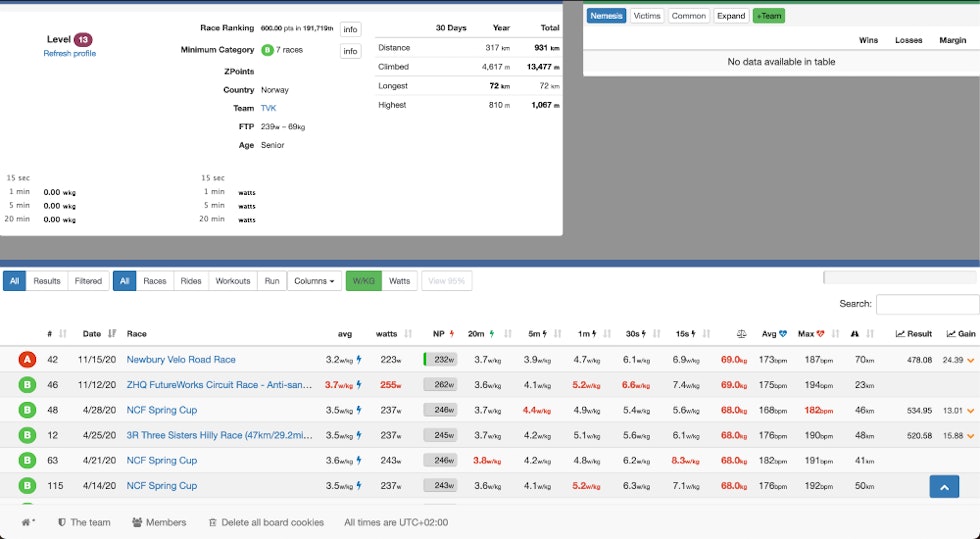This screenshot has height=539, width=980.
Task: Filter activities by Run
Action: [272, 281]
